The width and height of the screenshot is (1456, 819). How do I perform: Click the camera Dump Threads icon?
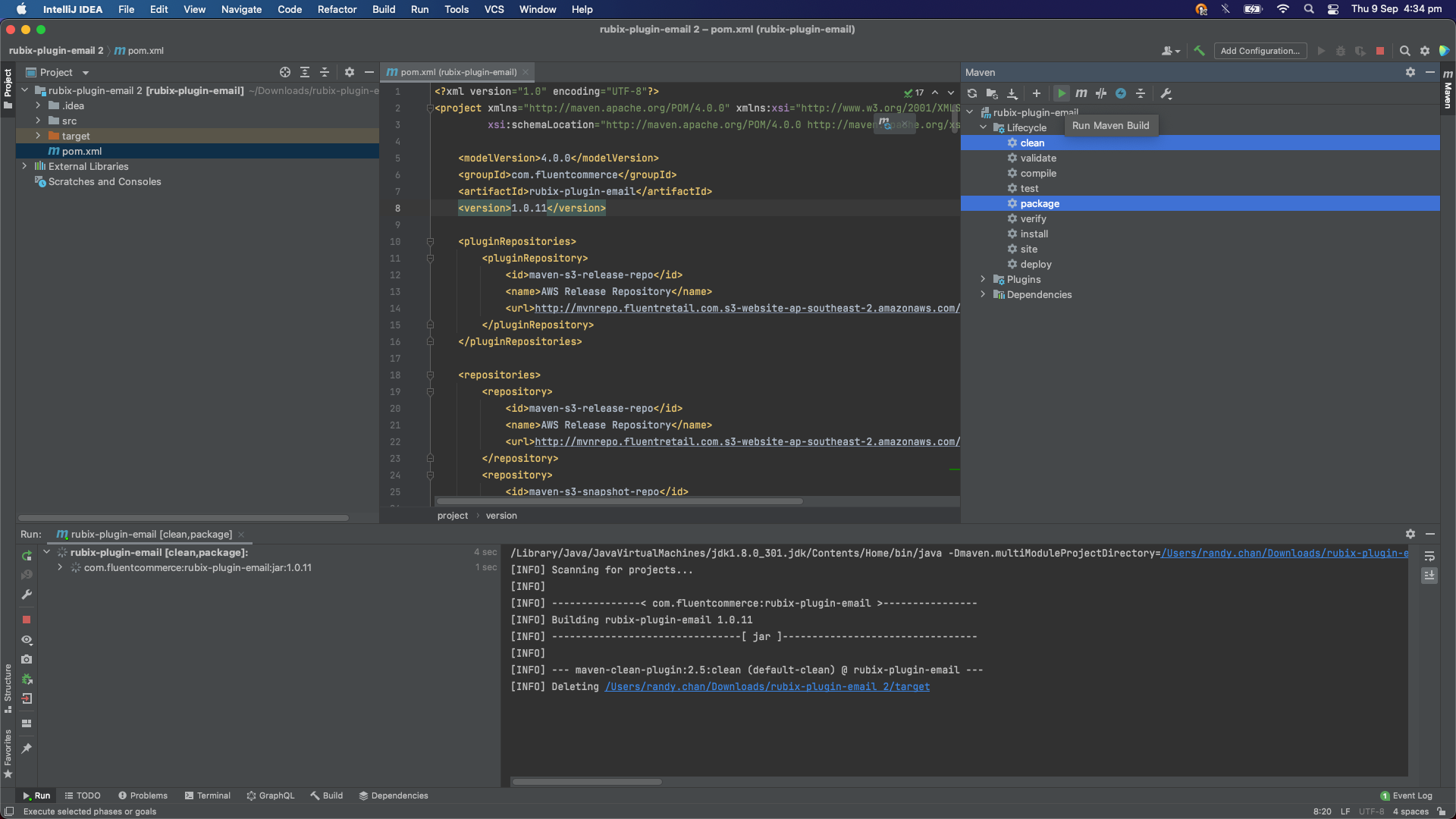pyautogui.click(x=27, y=660)
